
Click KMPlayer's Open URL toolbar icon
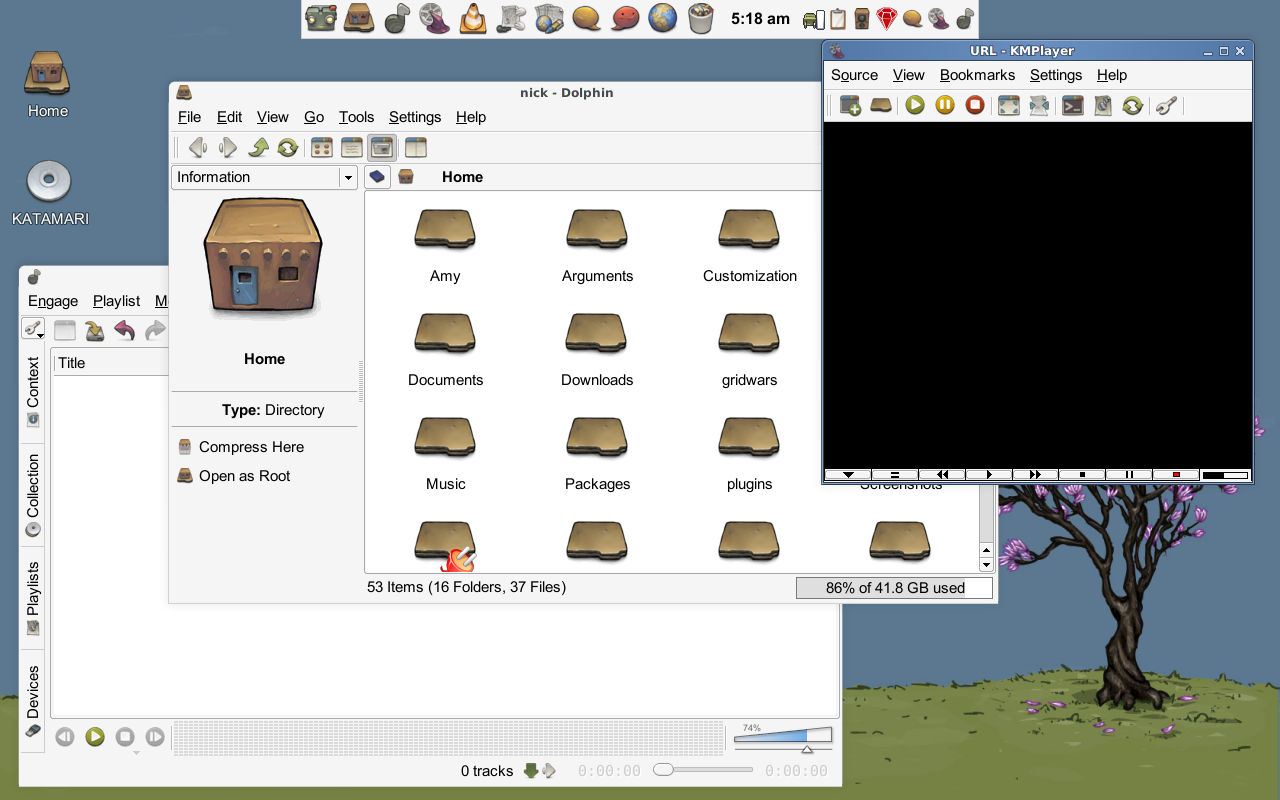(851, 105)
